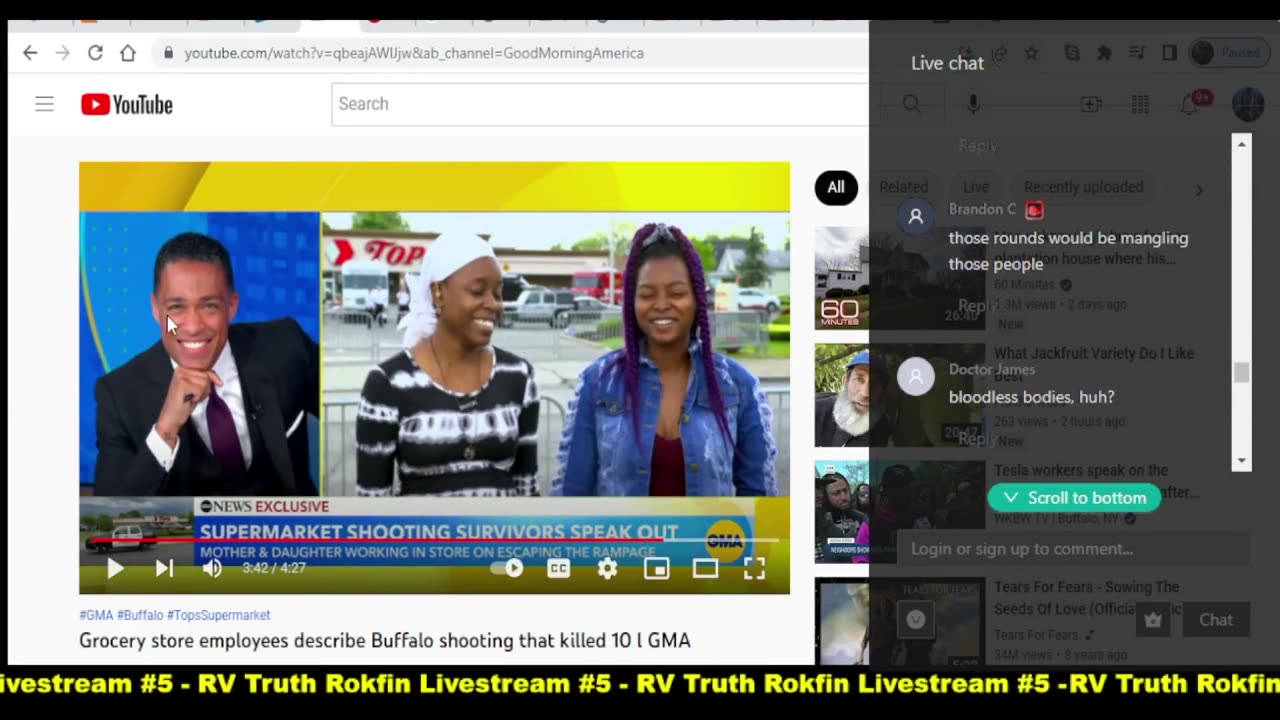This screenshot has height=720, width=1280.
Task: Open the 60 Minutes video thumbnail
Action: (x=899, y=278)
